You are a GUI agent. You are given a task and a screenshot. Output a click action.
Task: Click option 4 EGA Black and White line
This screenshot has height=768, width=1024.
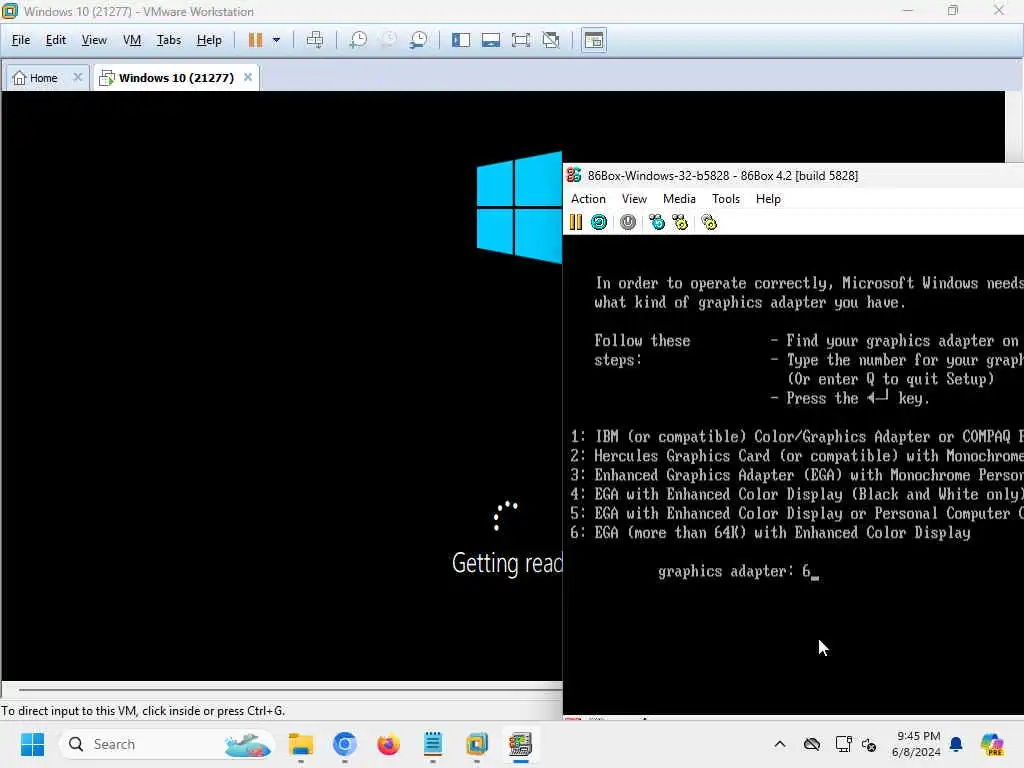point(797,494)
